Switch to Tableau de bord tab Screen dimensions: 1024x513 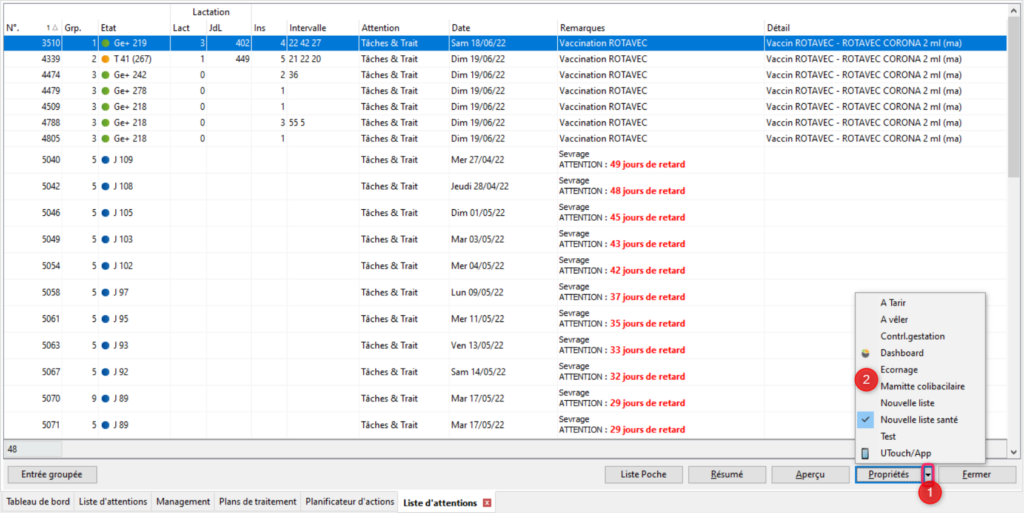point(37,502)
